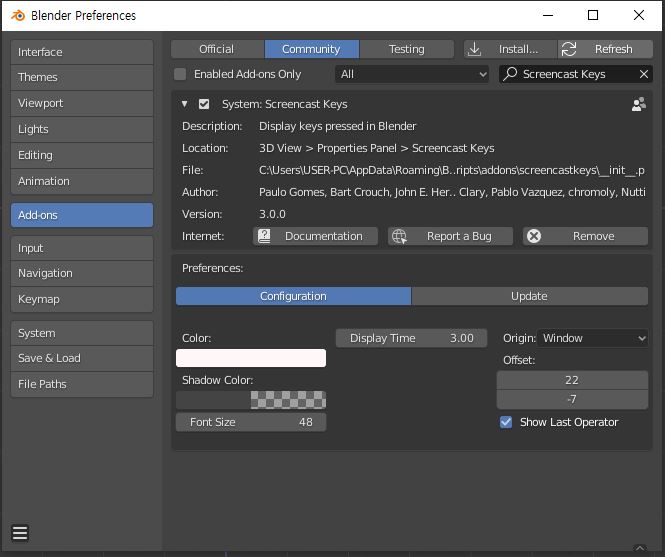Open the Save & Load section
Screen dimensions: 665x557
82,358
